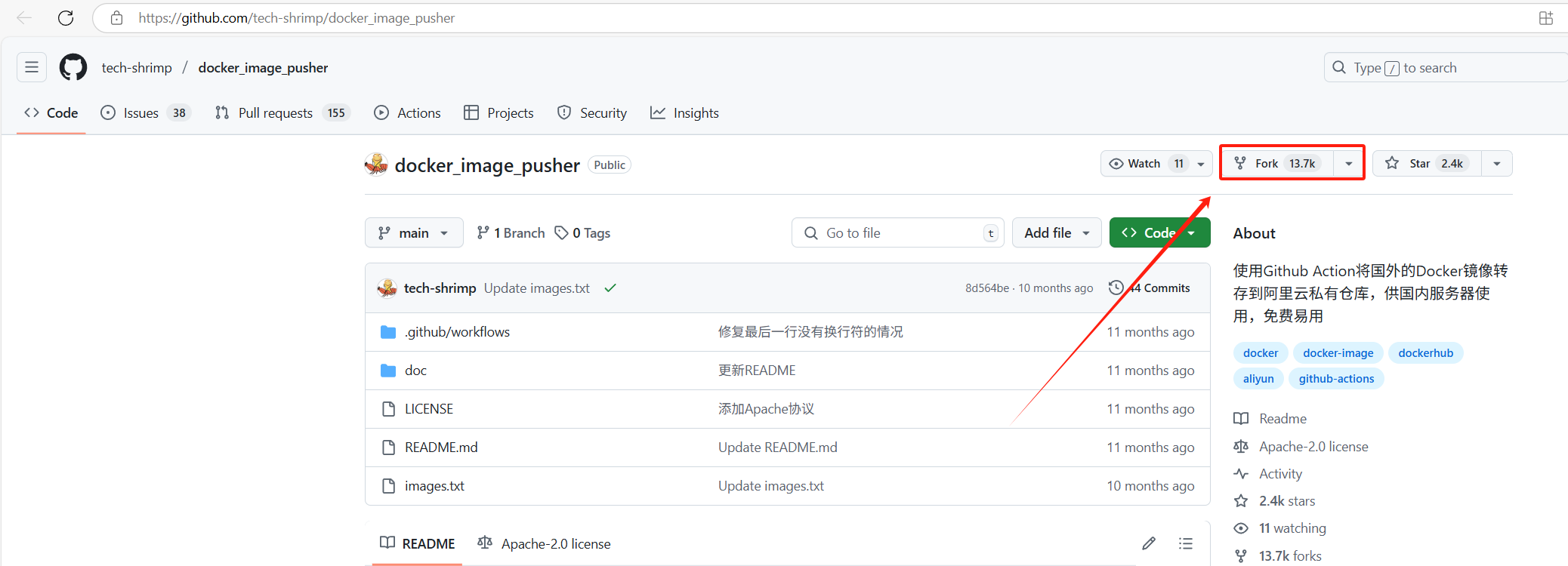
Task: Select the README tab in file viewer
Action: pyautogui.click(x=417, y=543)
